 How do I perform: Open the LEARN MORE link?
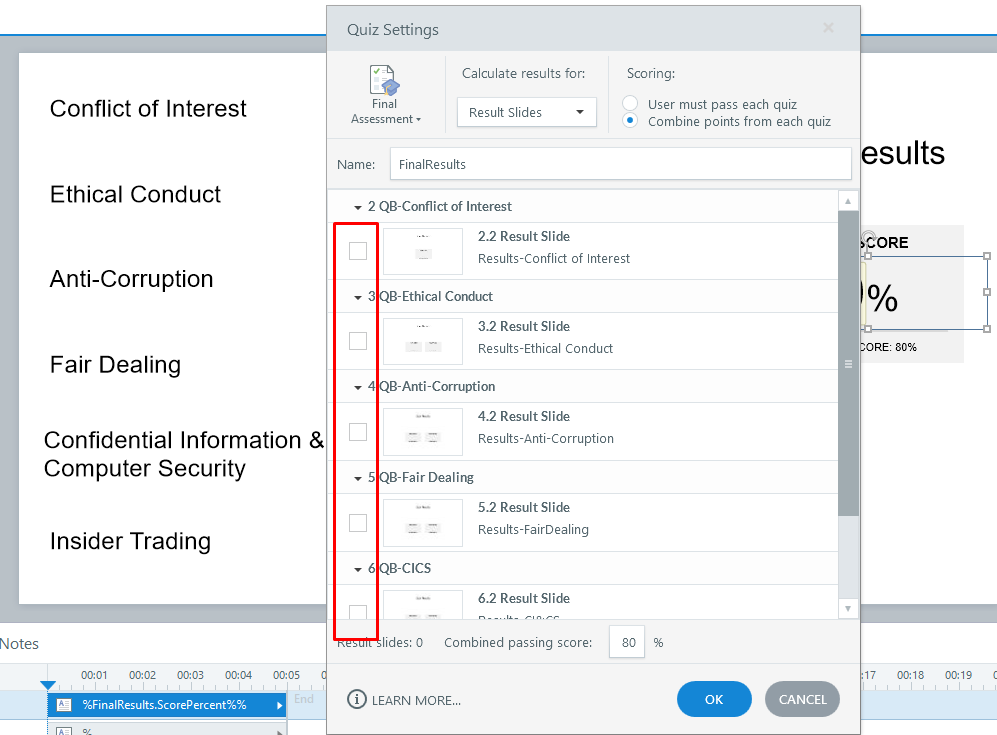tap(416, 701)
